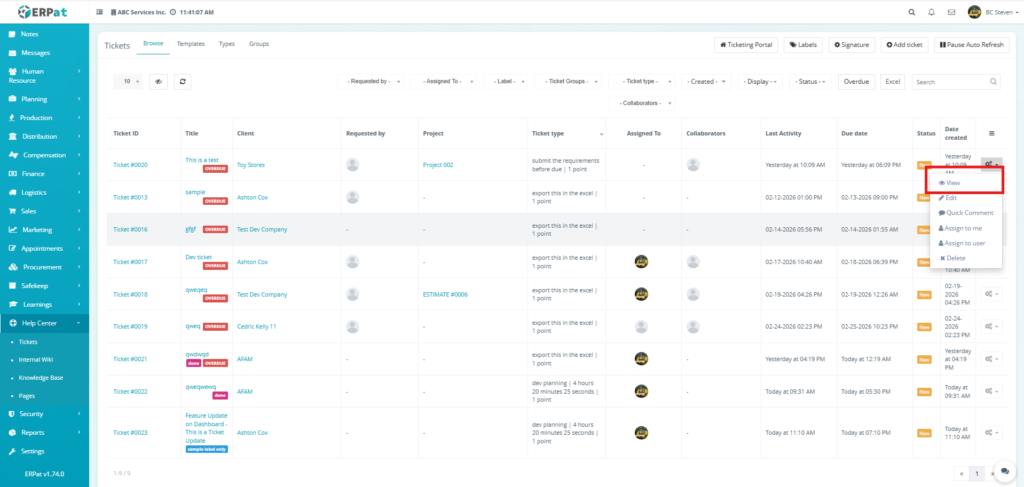Toggle the Pause Auto Refresh button
This screenshot has width=1024, height=487.
(971, 45)
